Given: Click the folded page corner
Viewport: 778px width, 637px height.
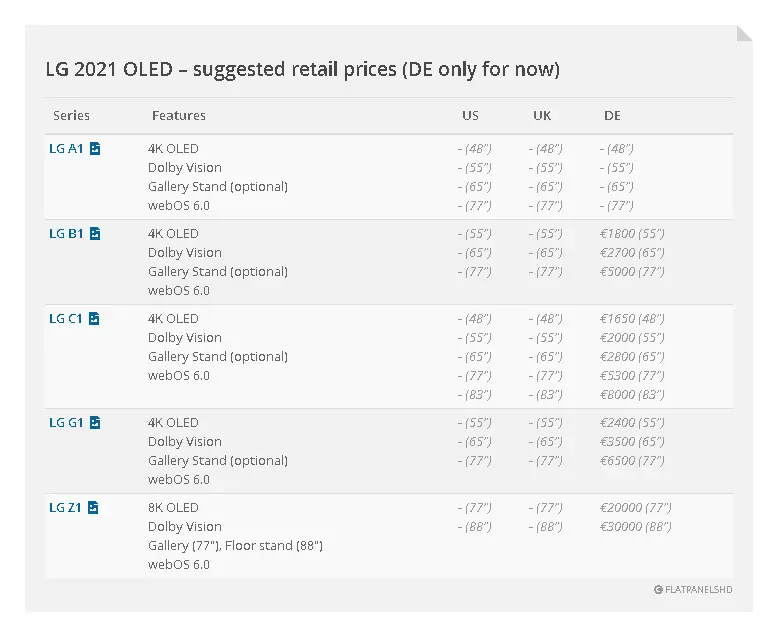Looking at the screenshot, I should (x=744, y=34).
